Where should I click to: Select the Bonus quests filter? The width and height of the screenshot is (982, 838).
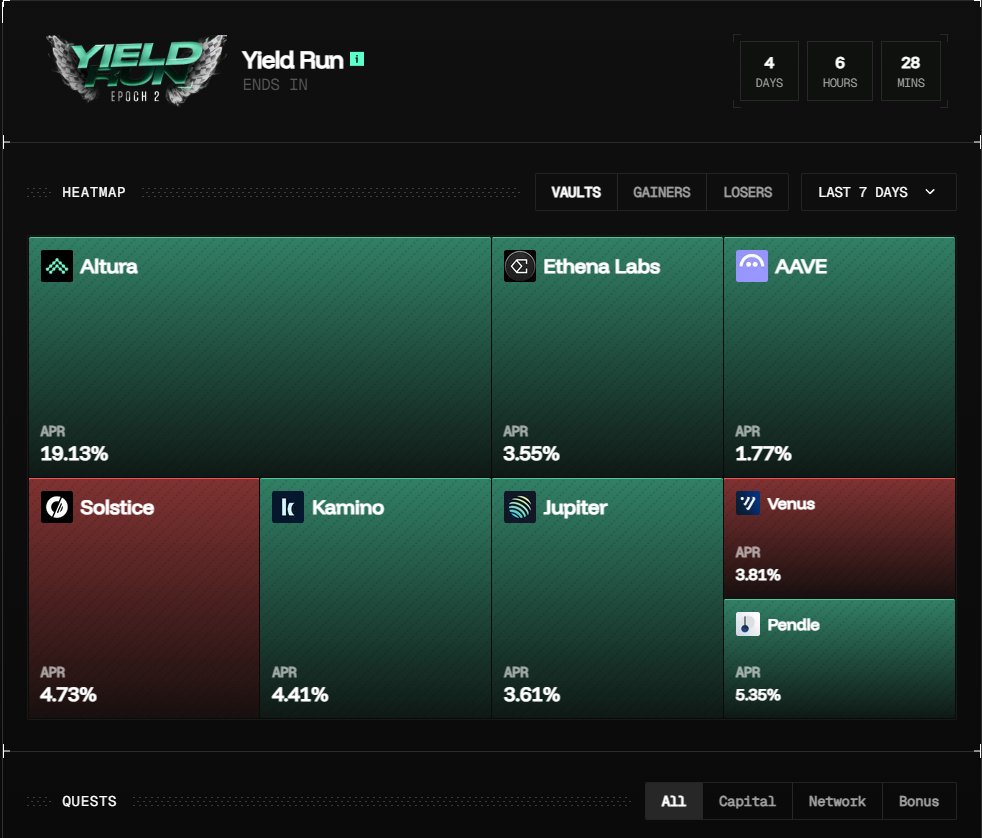pos(919,801)
